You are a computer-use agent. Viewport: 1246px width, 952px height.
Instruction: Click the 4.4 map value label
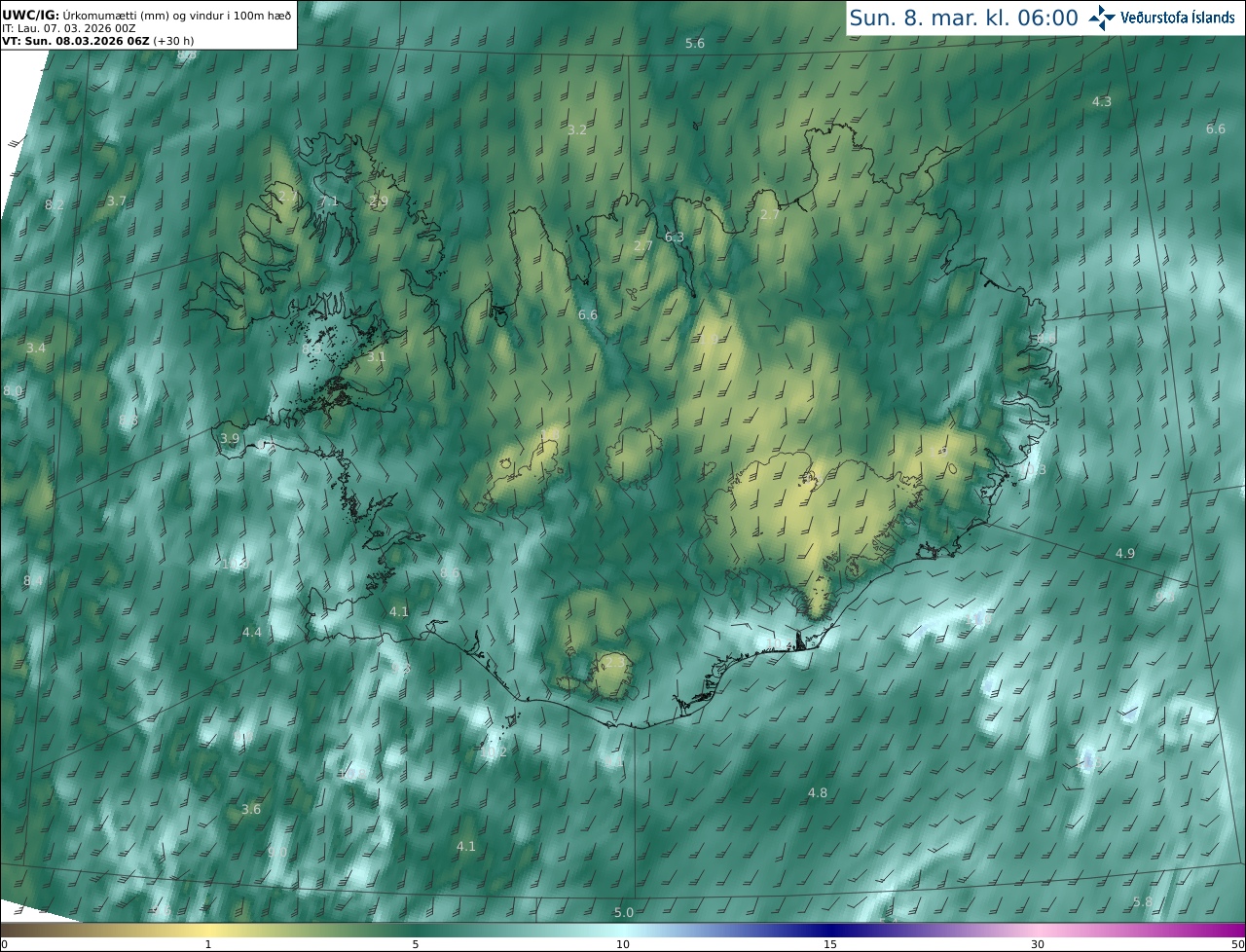click(x=252, y=632)
